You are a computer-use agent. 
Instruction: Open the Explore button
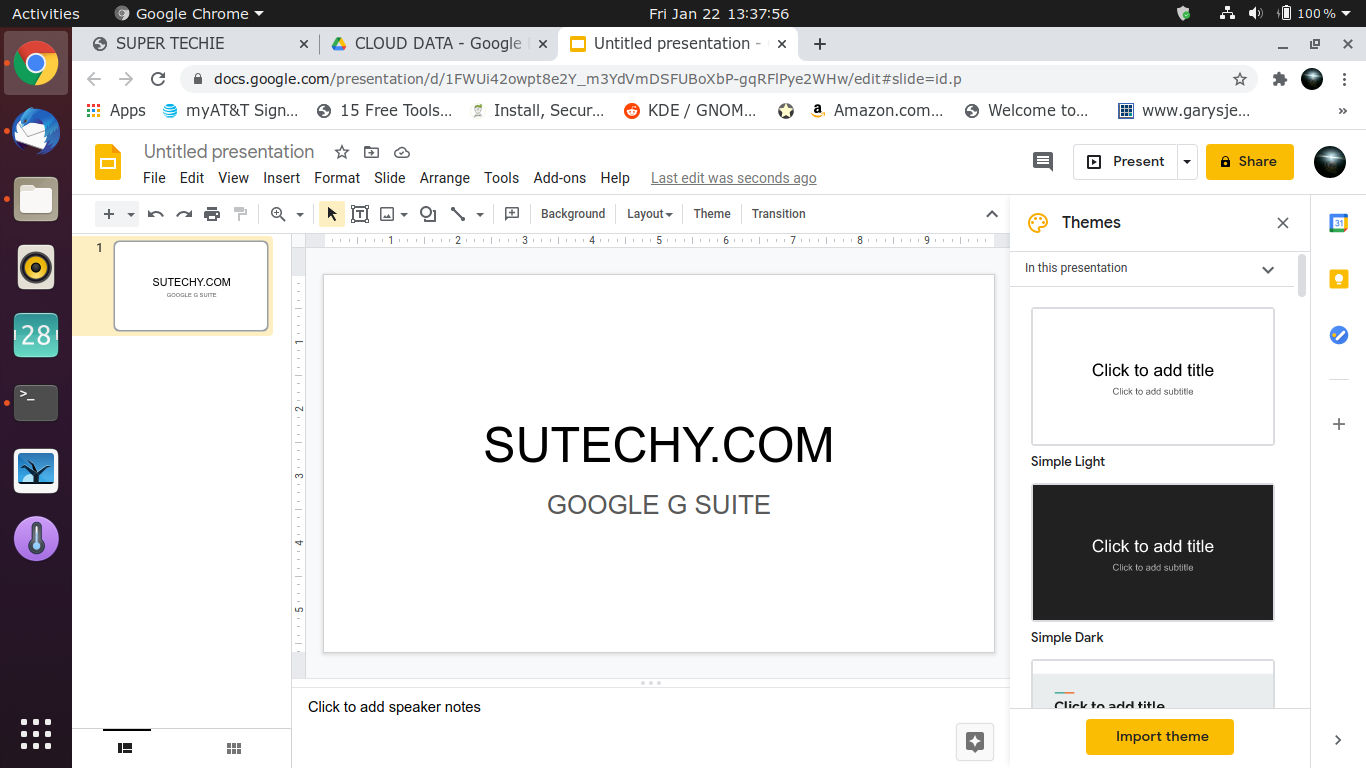pos(975,742)
